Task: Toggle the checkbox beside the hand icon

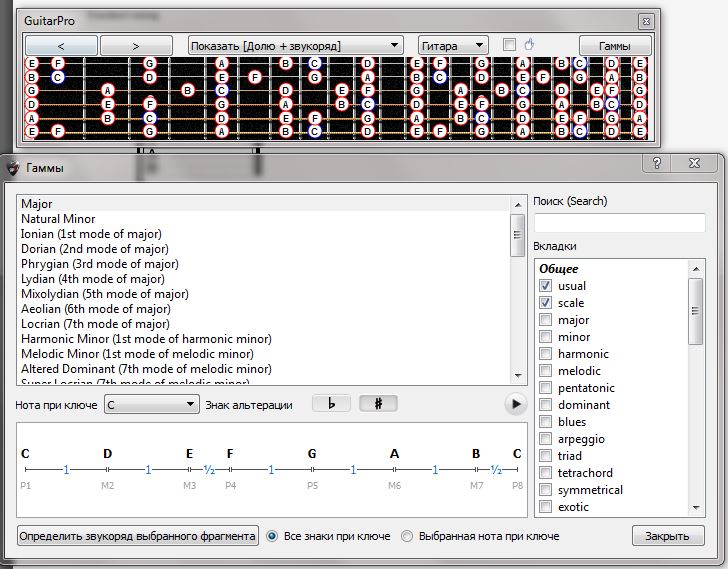Action: 509,45
